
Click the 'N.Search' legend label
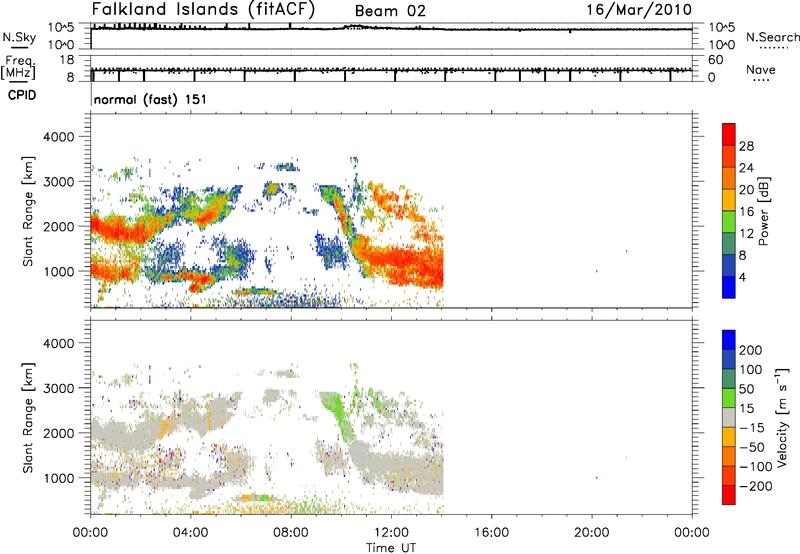coord(772,37)
